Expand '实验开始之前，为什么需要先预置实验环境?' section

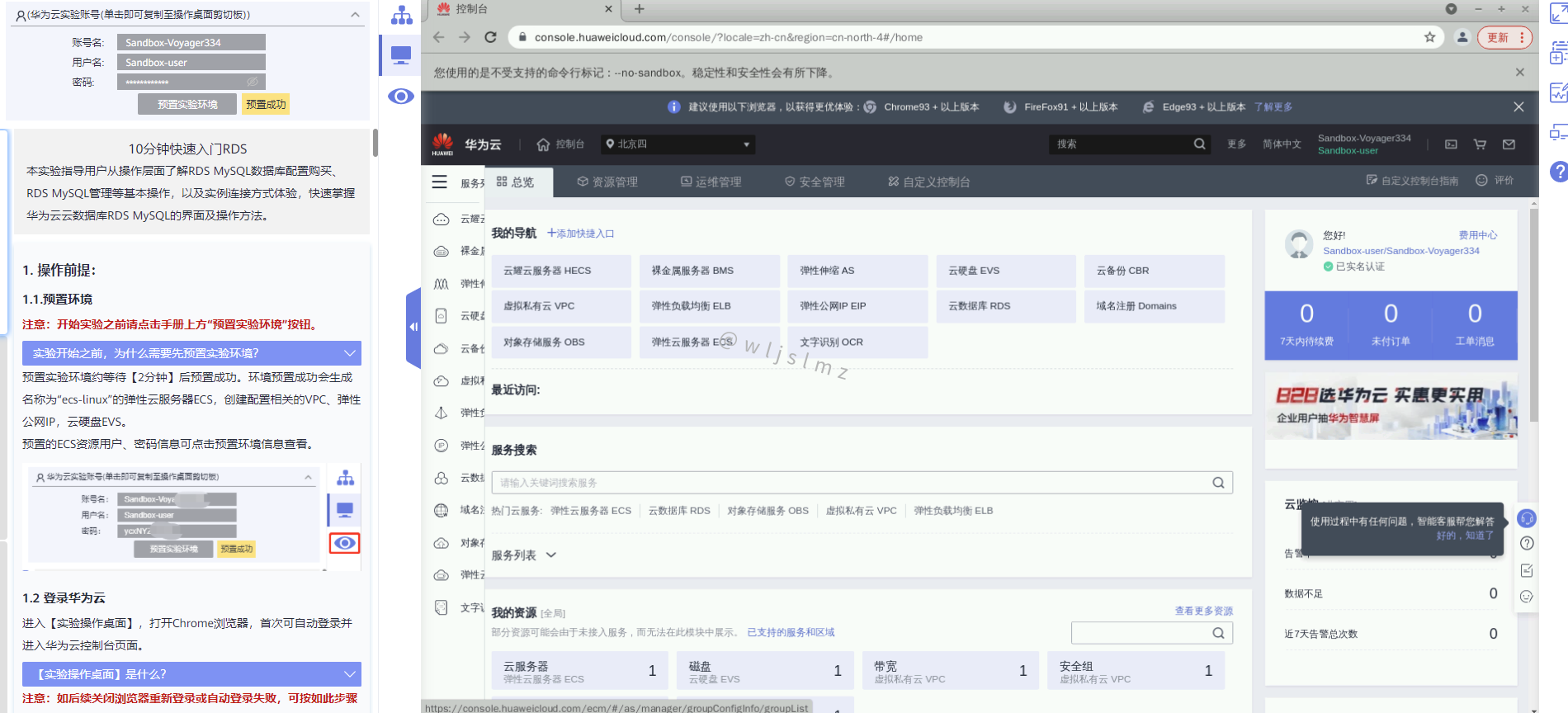191,353
